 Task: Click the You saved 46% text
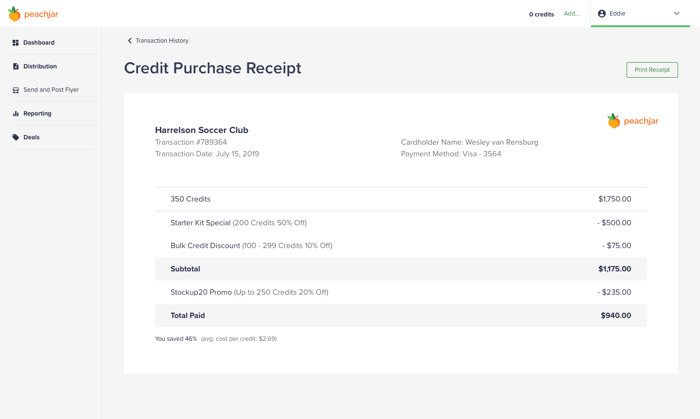point(176,339)
